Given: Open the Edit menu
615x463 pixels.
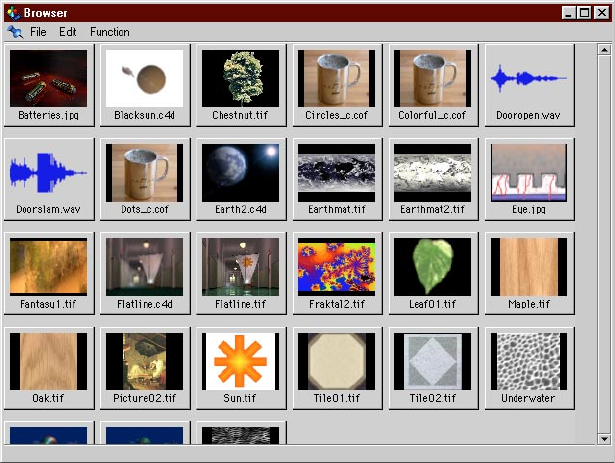Looking at the screenshot, I should pos(67,32).
